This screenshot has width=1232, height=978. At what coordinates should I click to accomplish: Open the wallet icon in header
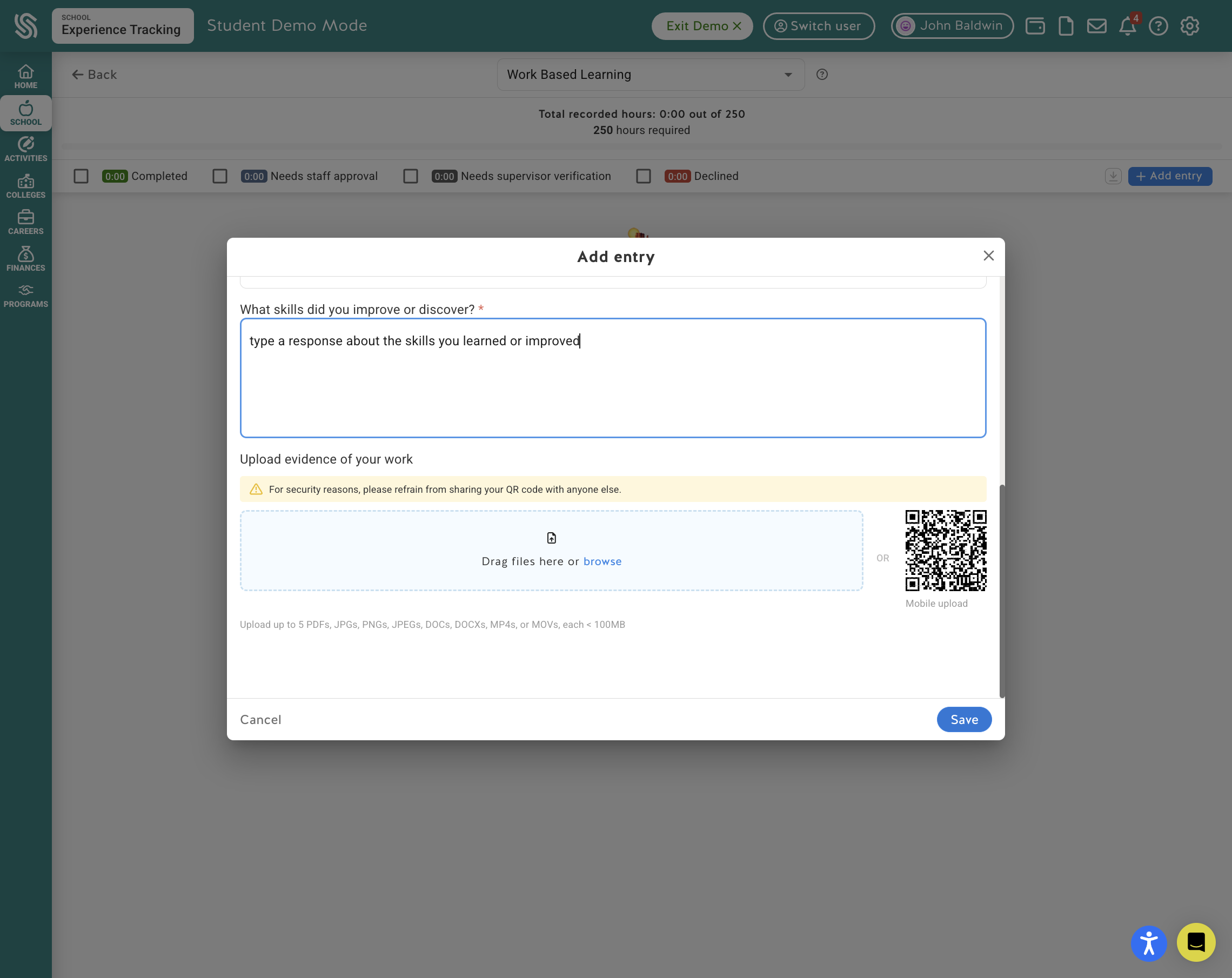point(1035,26)
